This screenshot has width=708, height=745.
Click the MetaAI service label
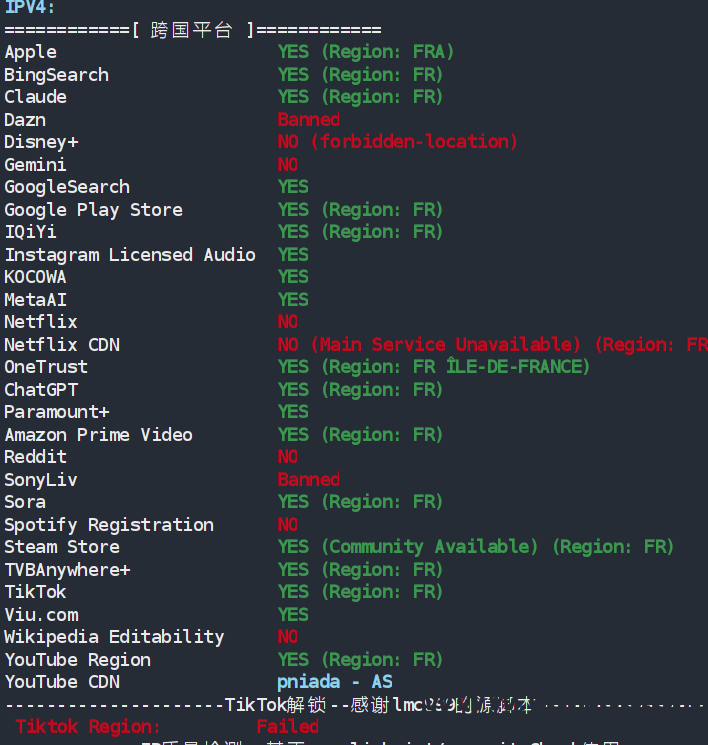pyautogui.click(x=36, y=300)
